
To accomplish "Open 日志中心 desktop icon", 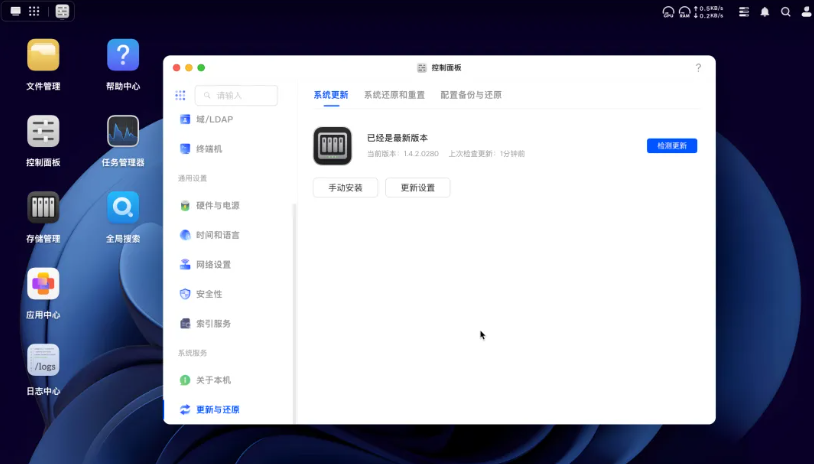I will click(43, 360).
